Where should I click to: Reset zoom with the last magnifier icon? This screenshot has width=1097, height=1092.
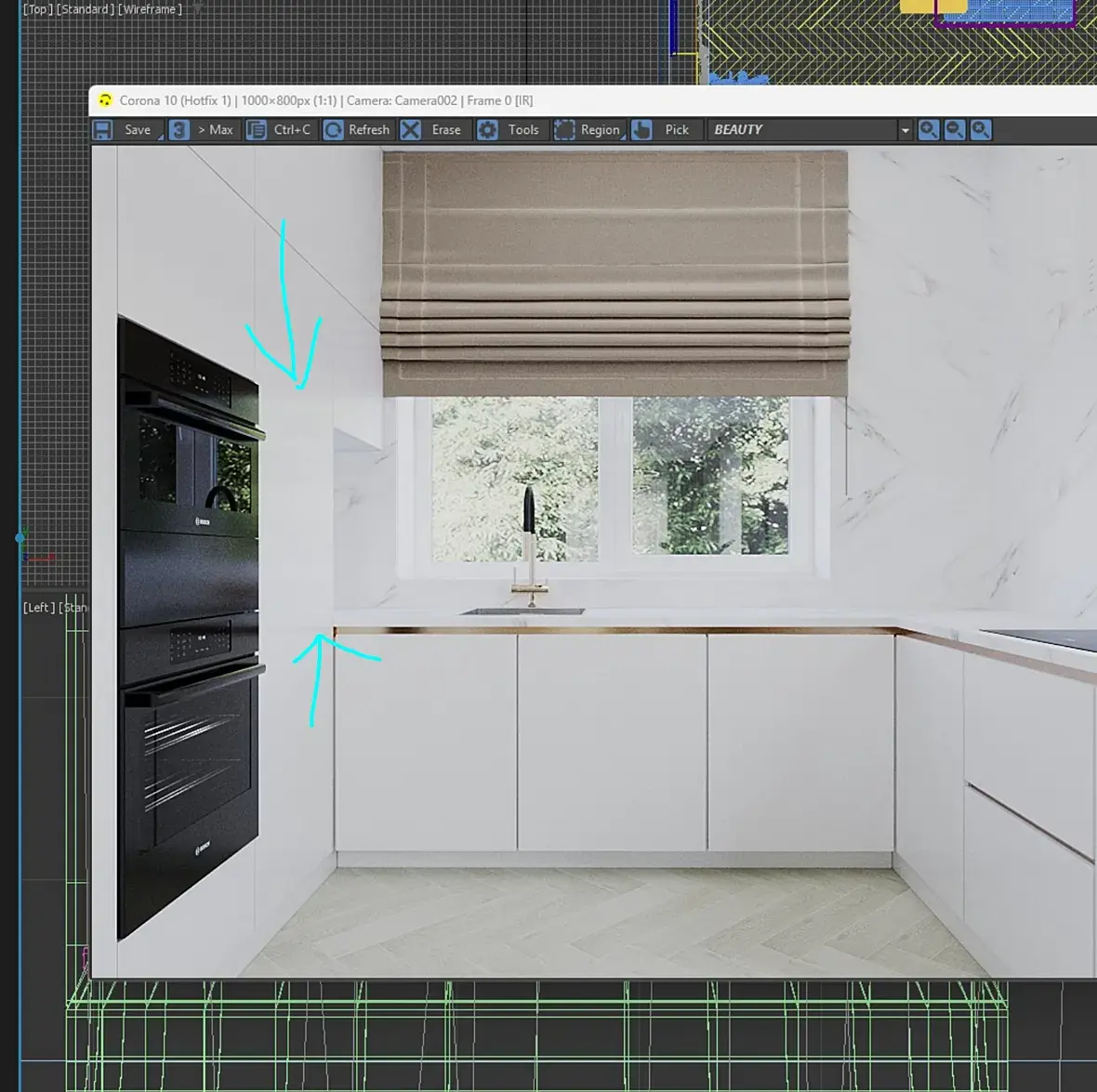click(981, 130)
